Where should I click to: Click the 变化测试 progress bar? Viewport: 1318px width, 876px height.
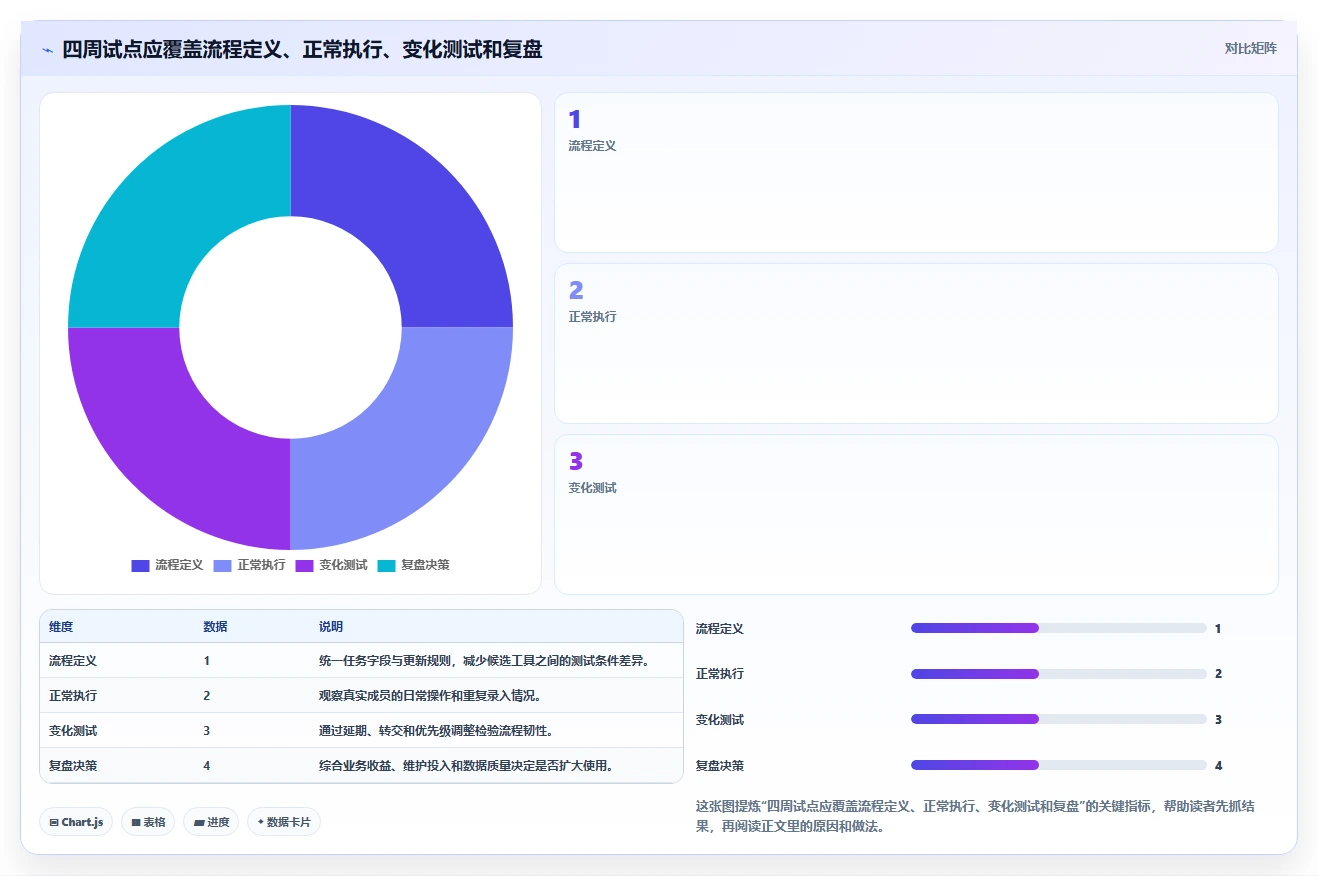click(1058, 719)
